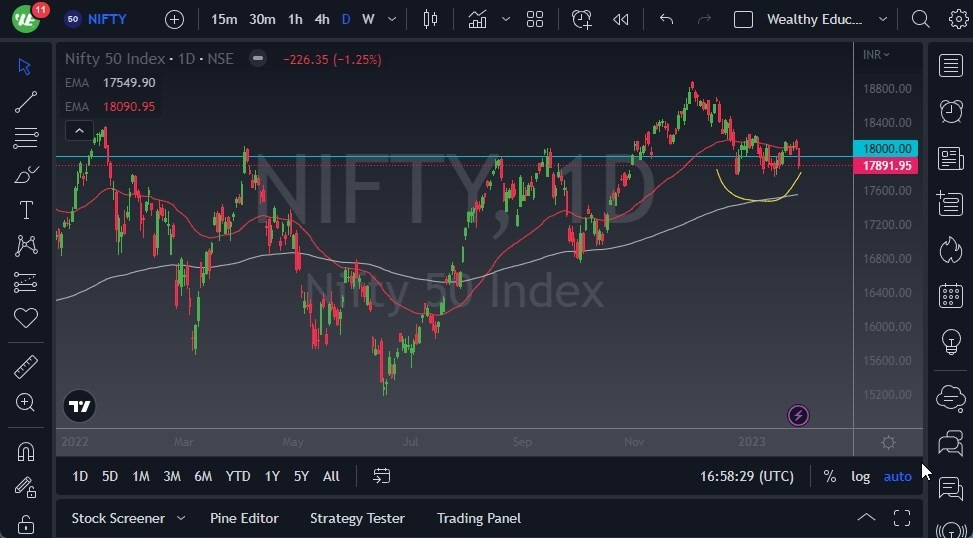Start bar replay mode
This screenshot has width=973, height=538.
[x=621, y=20]
